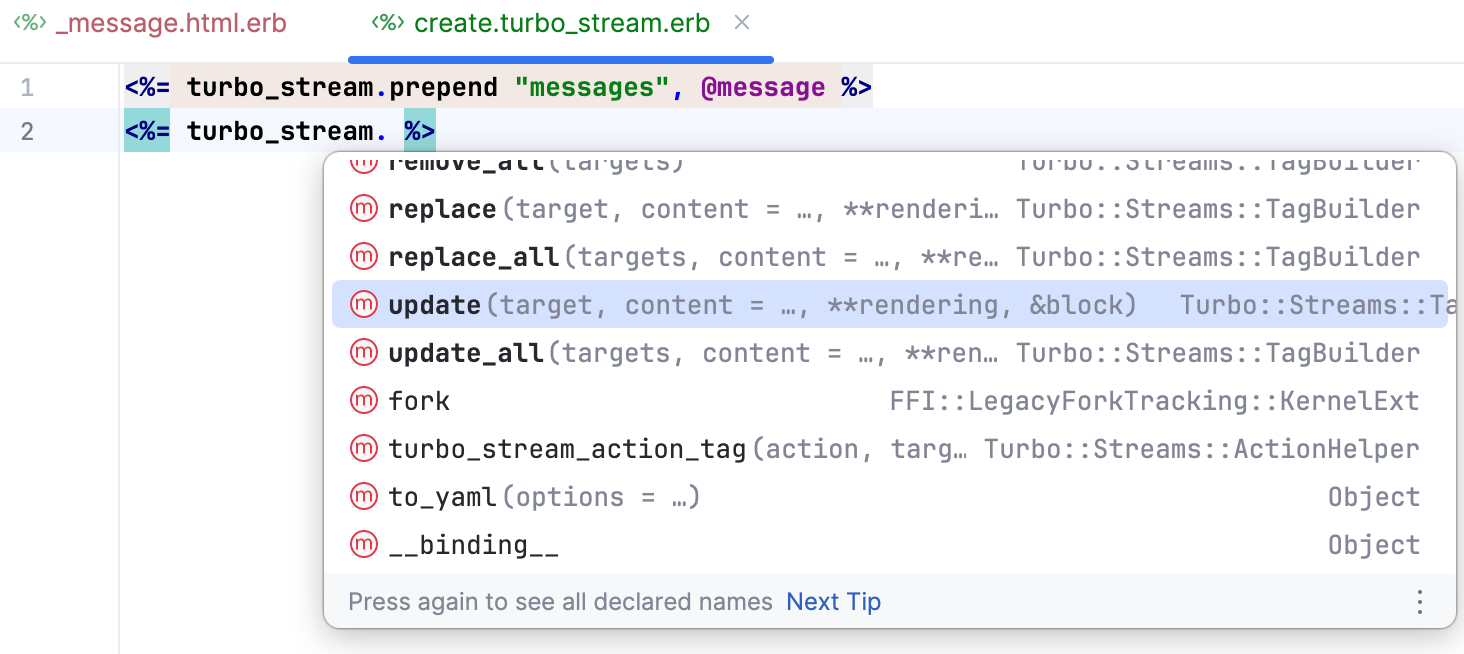1464x654 pixels.
Task: Click the opening <%= tag on line 1
Action: (x=147, y=87)
